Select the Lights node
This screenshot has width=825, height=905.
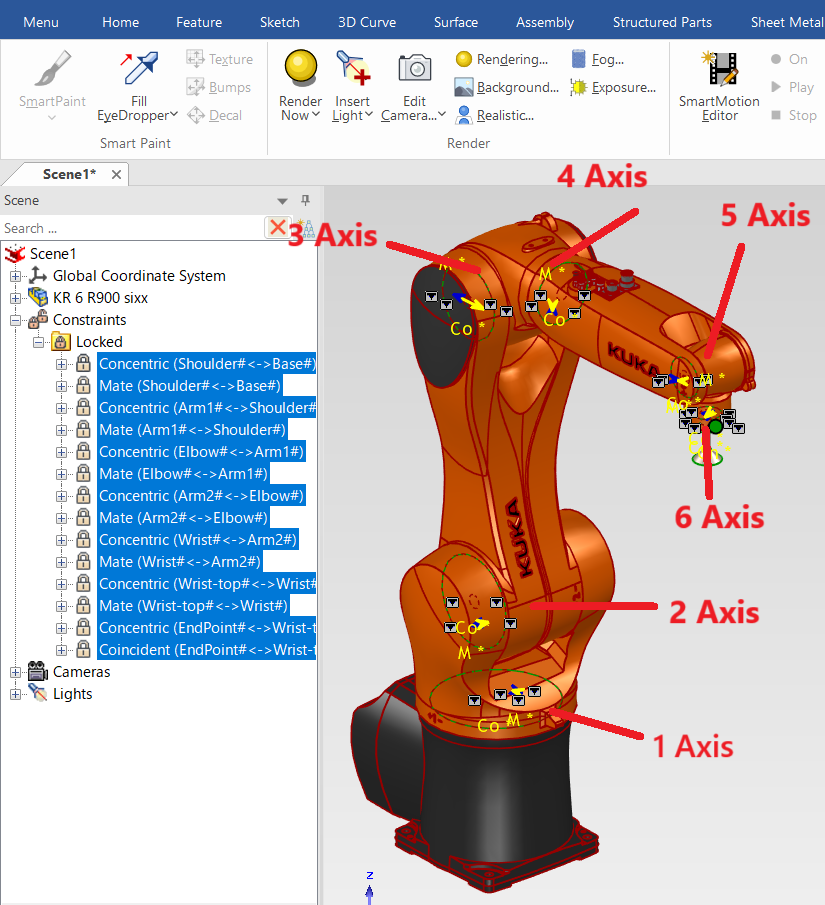(72, 694)
